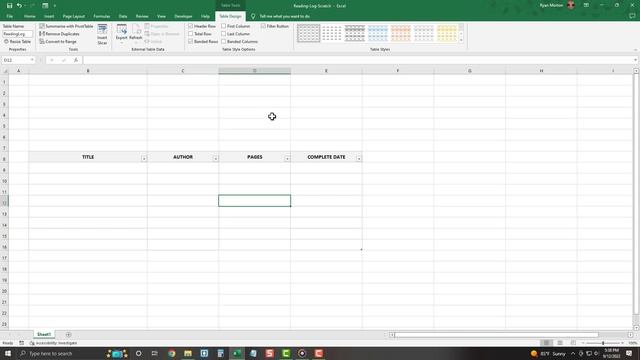Screen dimensions: 640x360
Task: Expand the Name Box dropdown
Action: point(32,60)
